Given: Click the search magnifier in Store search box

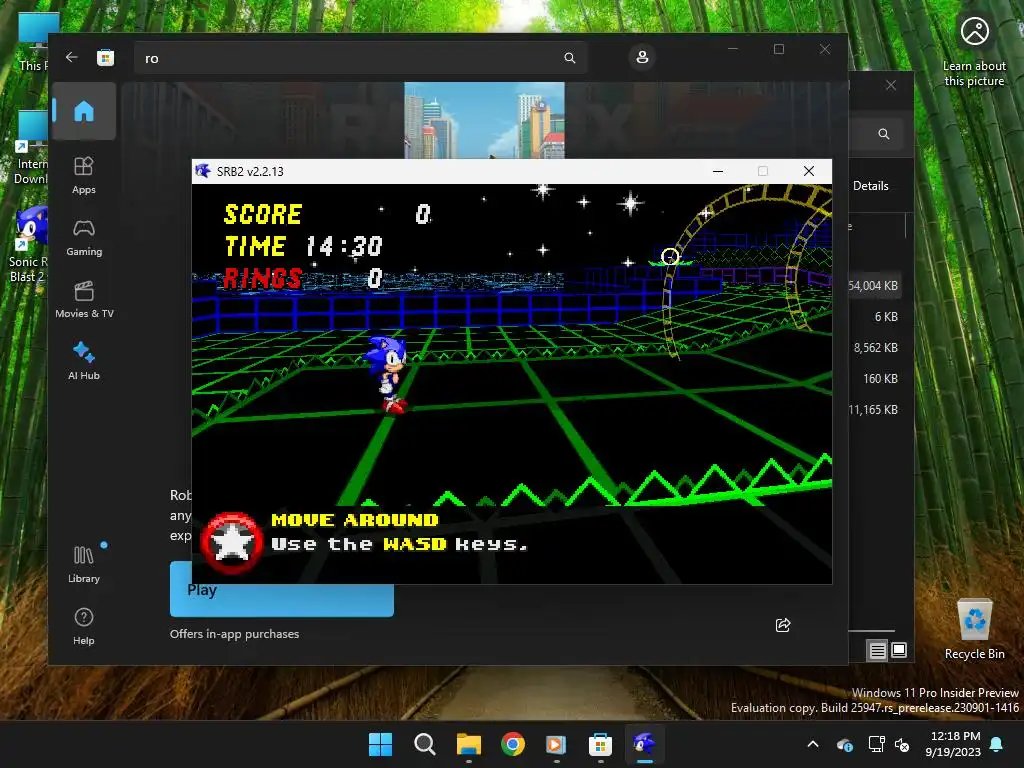Looking at the screenshot, I should [569, 58].
